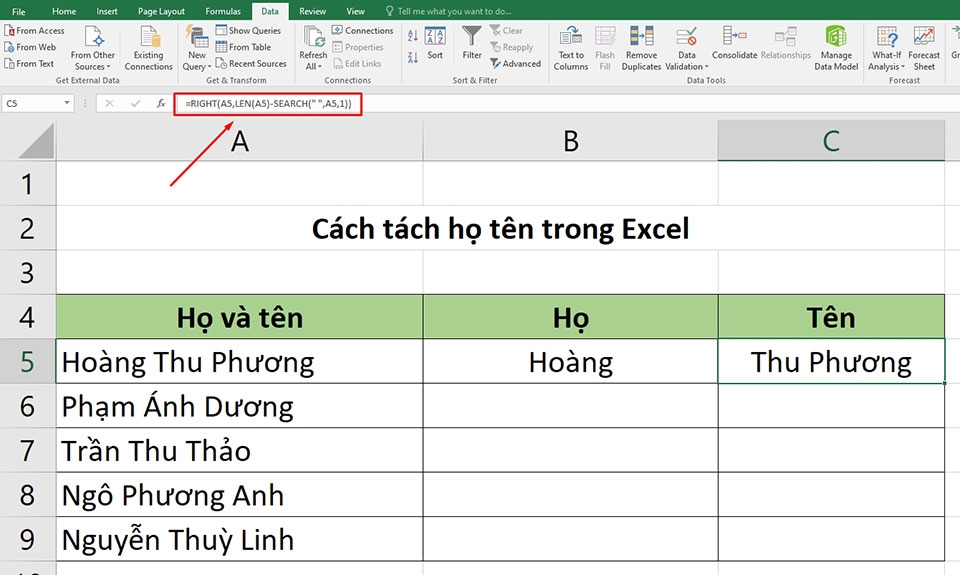Click From Text import option
This screenshot has width=960, height=575.
(x=29, y=64)
